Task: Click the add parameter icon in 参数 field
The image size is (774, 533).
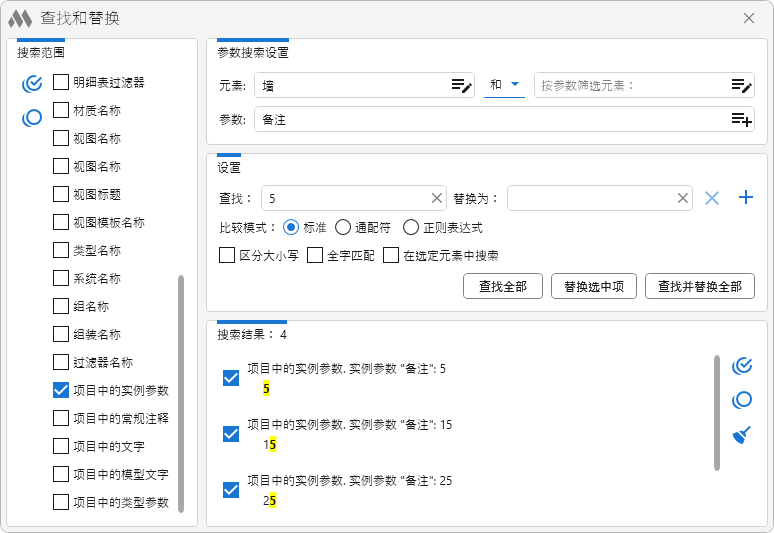Action: click(741, 120)
